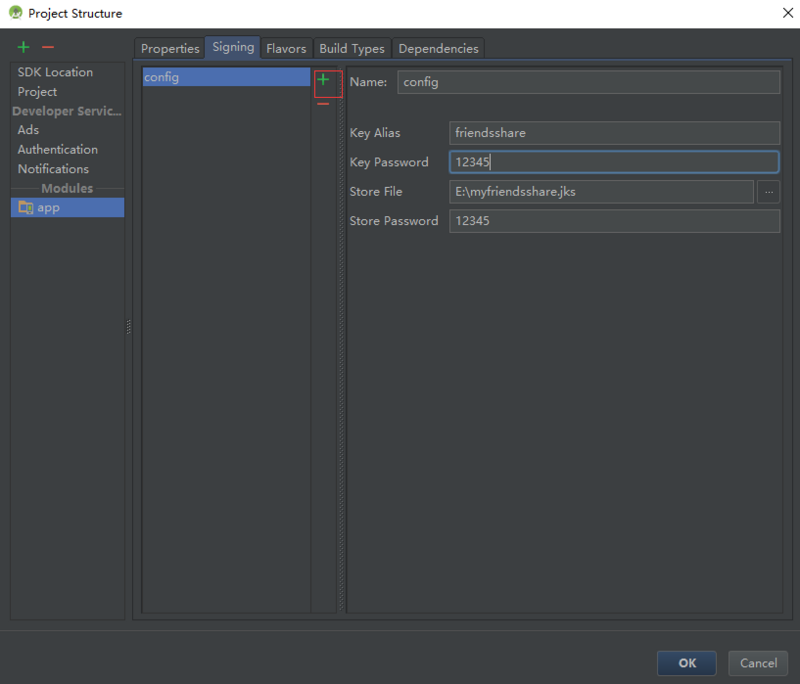Click the Store File path field
The image size is (800, 684).
(601, 192)
